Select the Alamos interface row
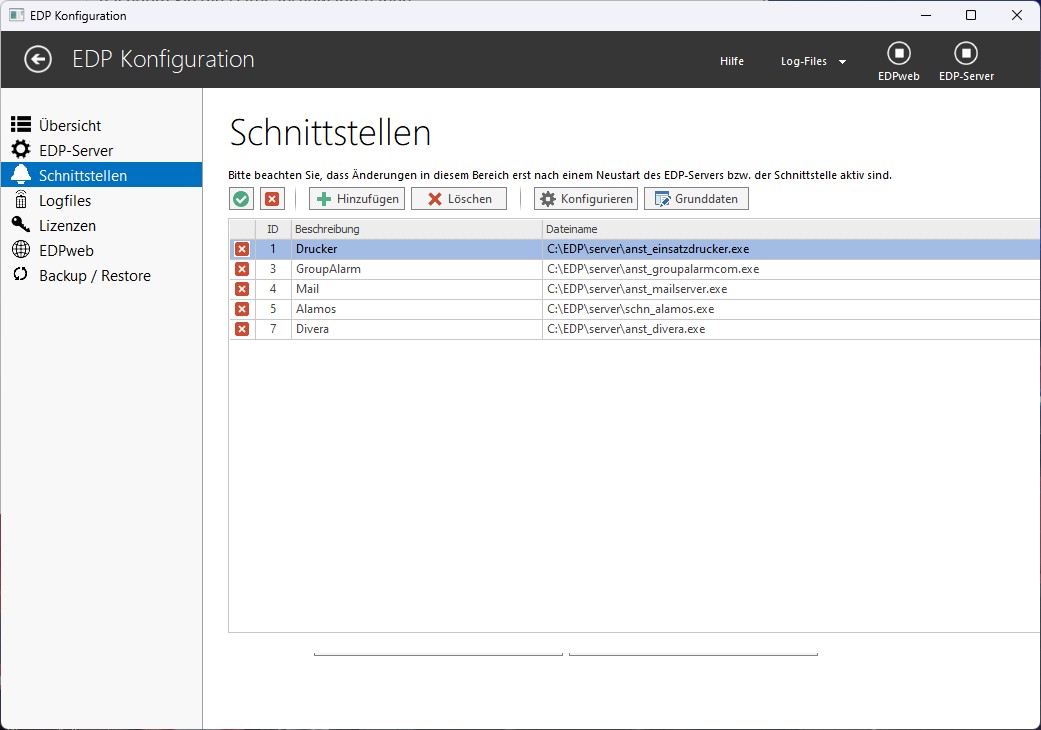Screen dimensions: 1041x730 (x=635, y=309)
